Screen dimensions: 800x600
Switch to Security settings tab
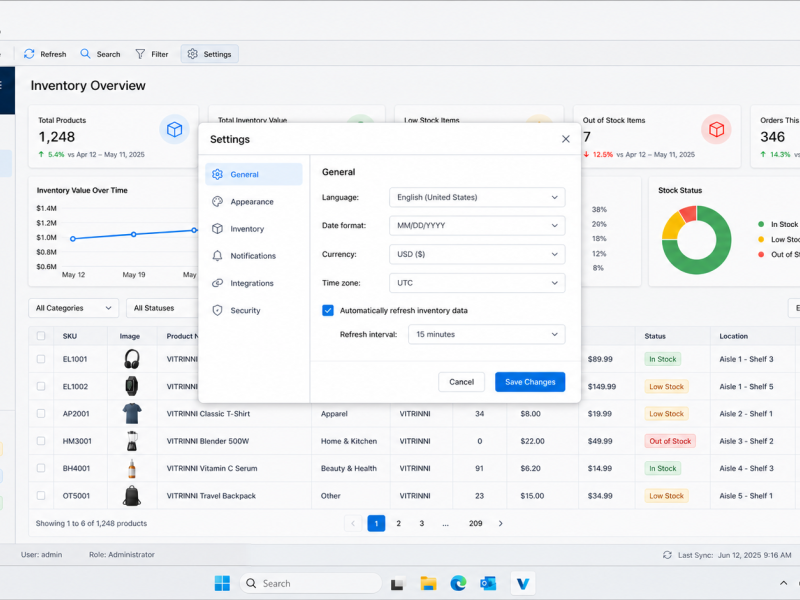(254, 310)
